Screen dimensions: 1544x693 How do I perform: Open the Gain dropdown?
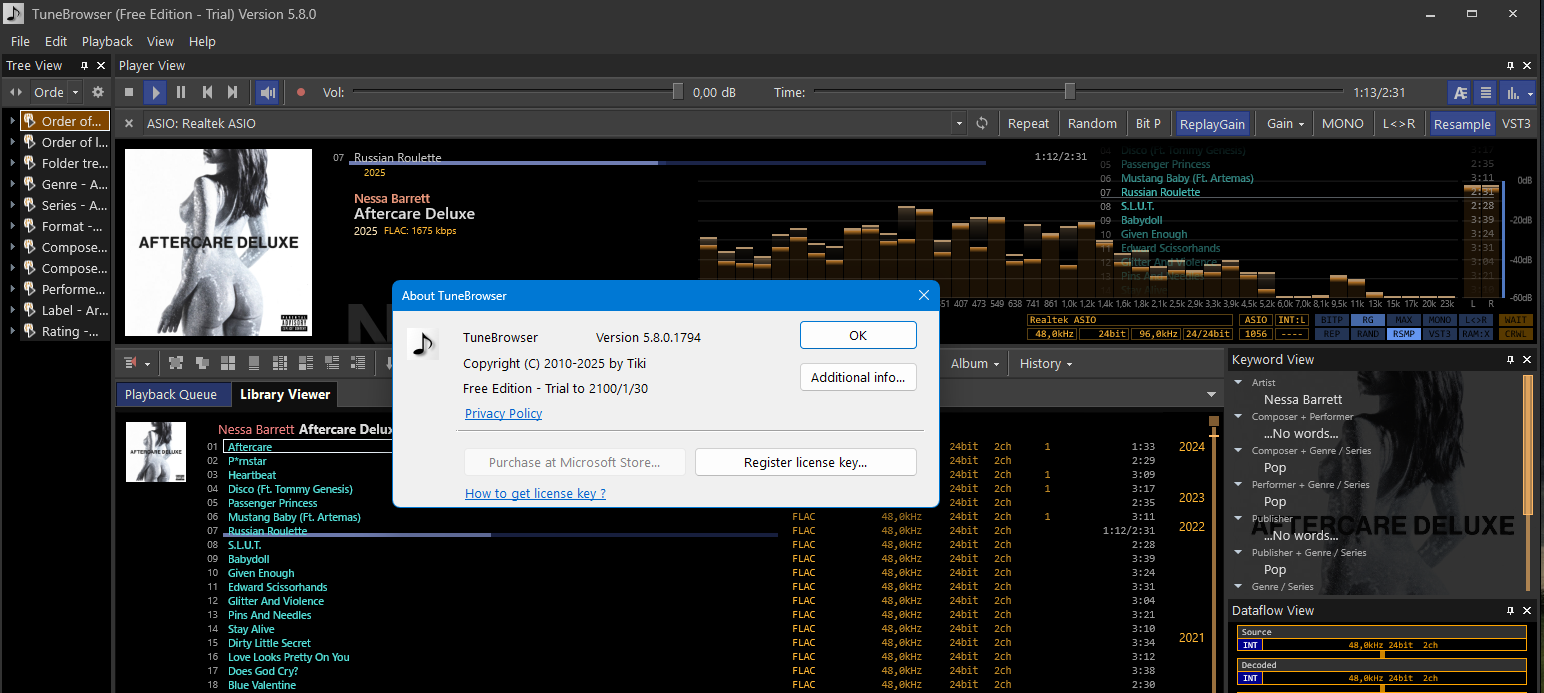[1285, 124]
